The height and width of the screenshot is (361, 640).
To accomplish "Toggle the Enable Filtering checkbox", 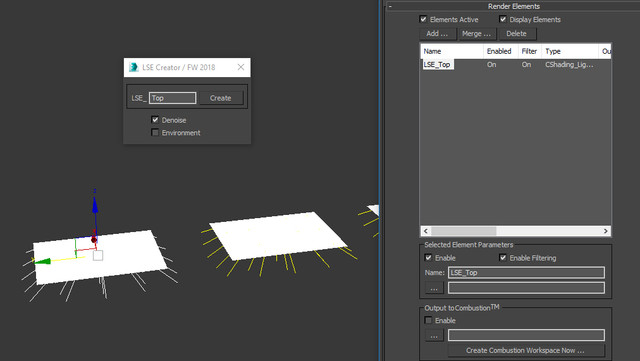I will pos(503,258).
